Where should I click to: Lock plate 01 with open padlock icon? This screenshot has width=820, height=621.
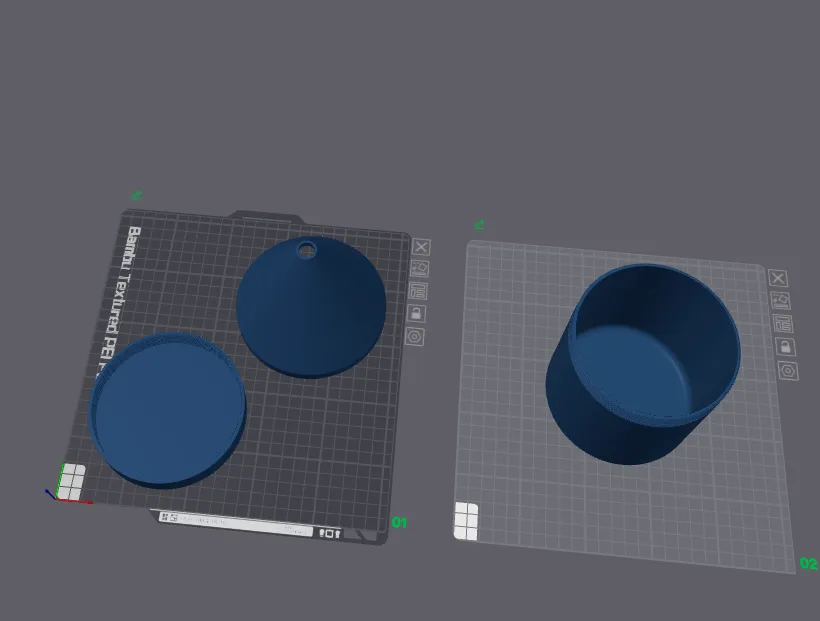coord(417,313)
